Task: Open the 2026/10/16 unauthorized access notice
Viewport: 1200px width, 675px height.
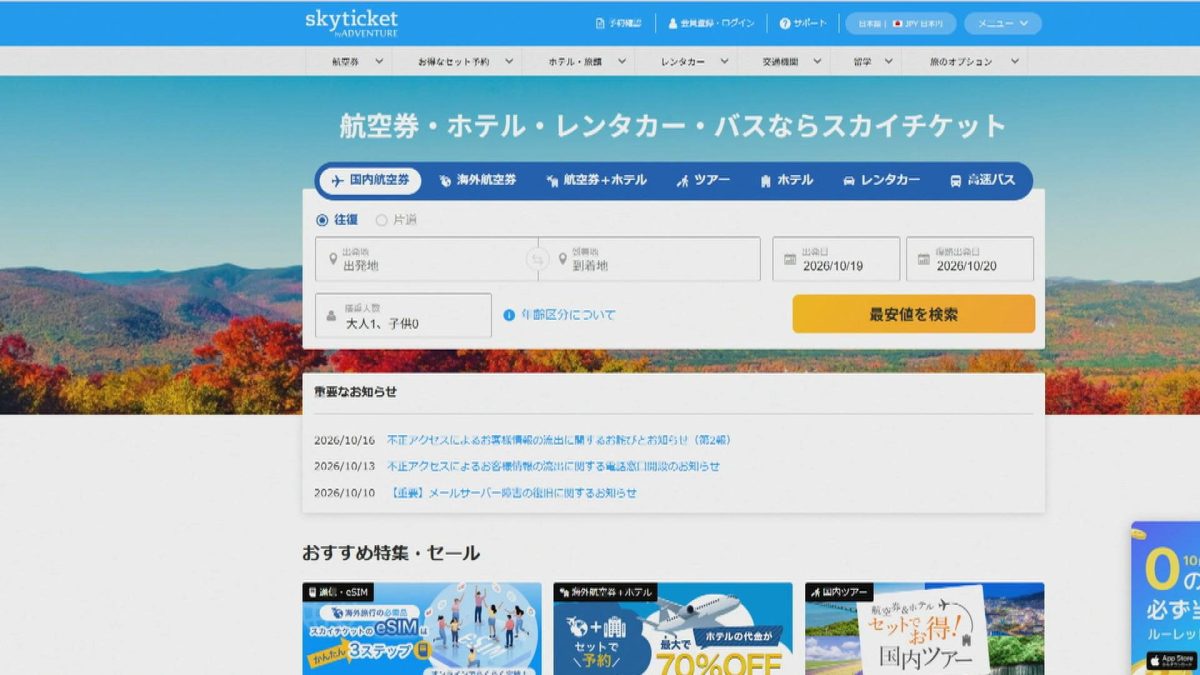Action: click(559, 440)
